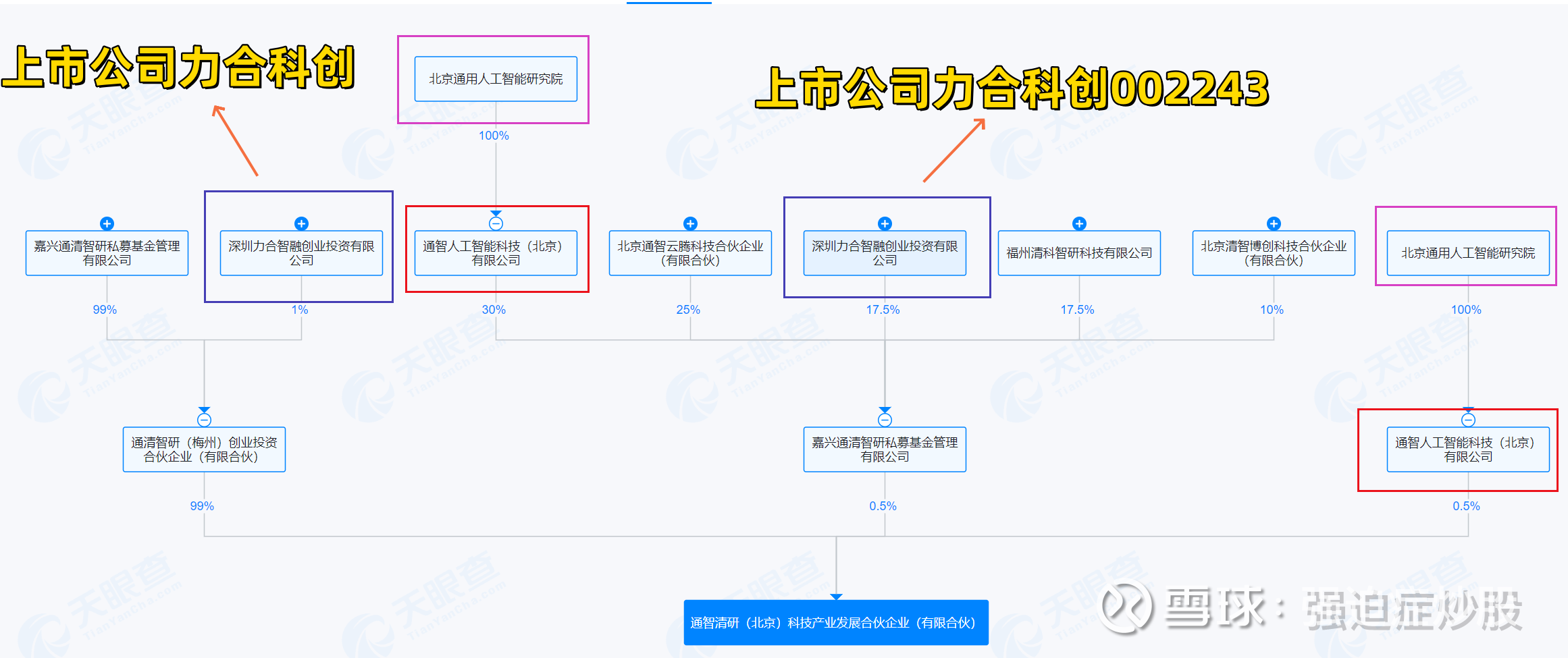Open 通智人工智能科技（北京） box with 0.5% stake
The image size is (1568, 658).
(1468, 449)
